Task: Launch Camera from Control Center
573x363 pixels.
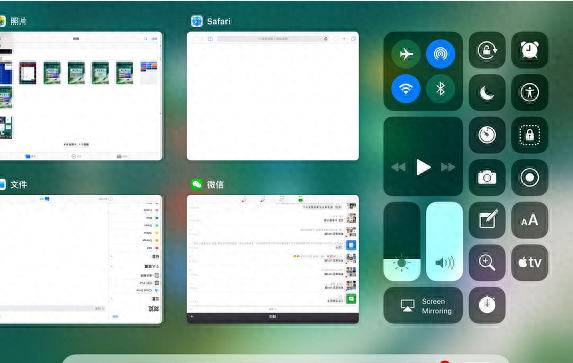Action: pos(487,177)
